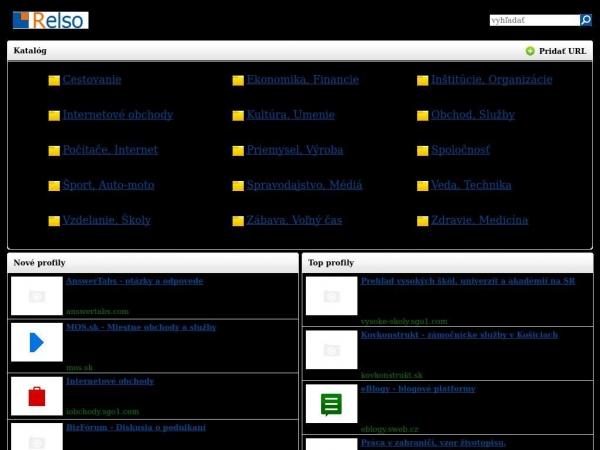The width and height of the screenshot is (600, 450).
Task: Open Práca v zahraničí, vzor životopisu link
Action: 433,443
